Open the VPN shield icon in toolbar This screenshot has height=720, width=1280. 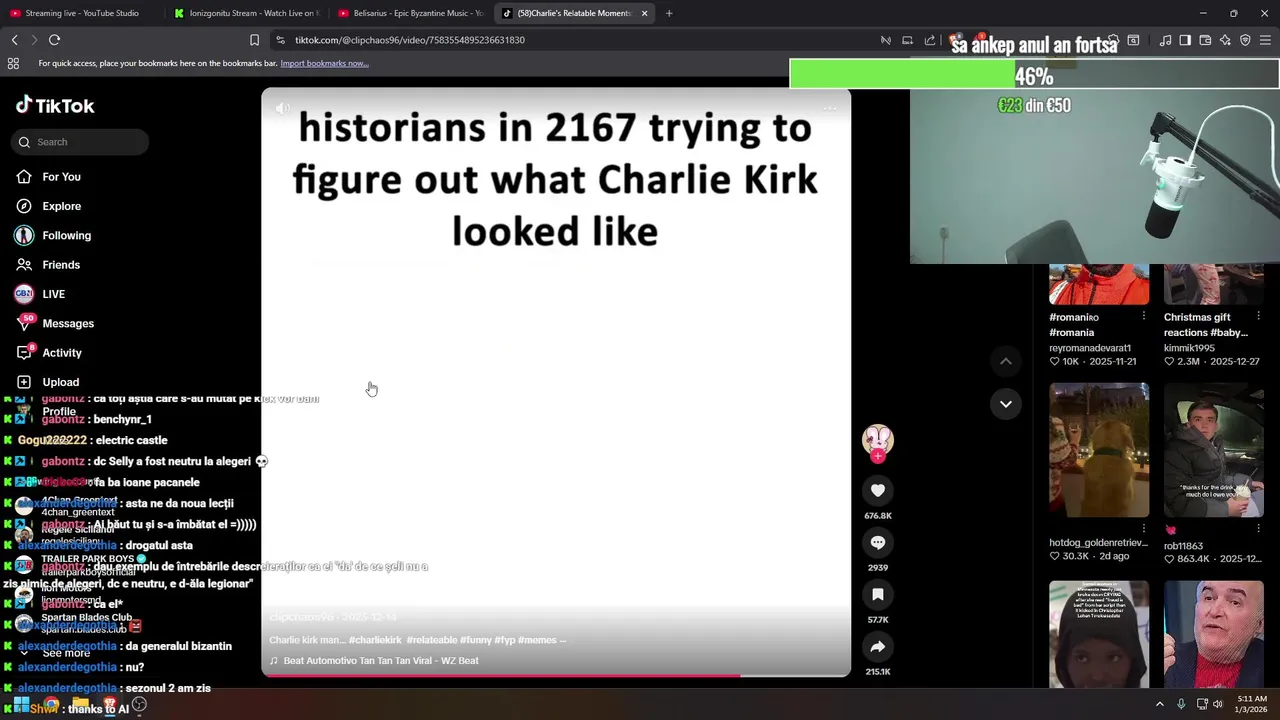[x=1245, y=40]
